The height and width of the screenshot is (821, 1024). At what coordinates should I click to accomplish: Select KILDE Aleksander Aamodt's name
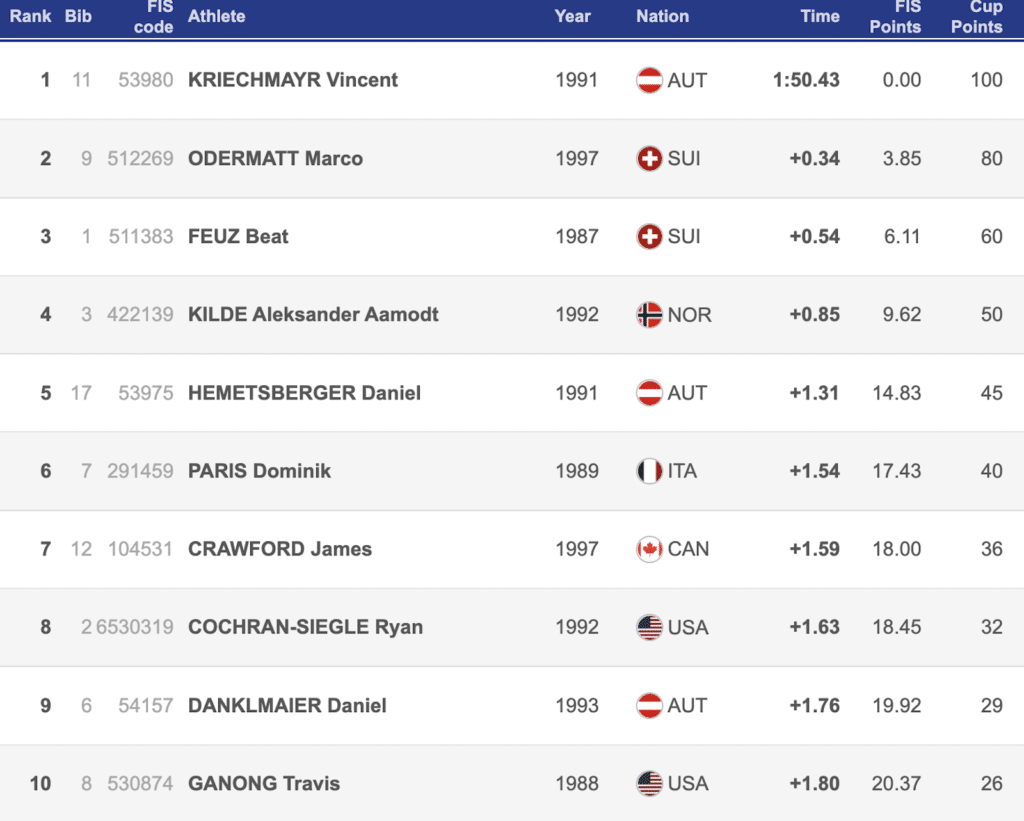(313, 314)
